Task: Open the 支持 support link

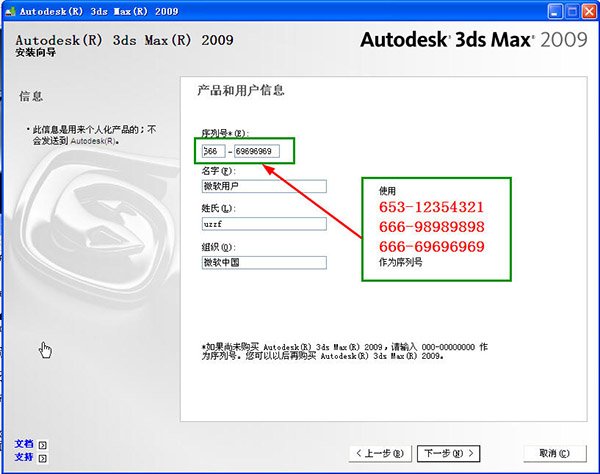Action: pos(24,457)
